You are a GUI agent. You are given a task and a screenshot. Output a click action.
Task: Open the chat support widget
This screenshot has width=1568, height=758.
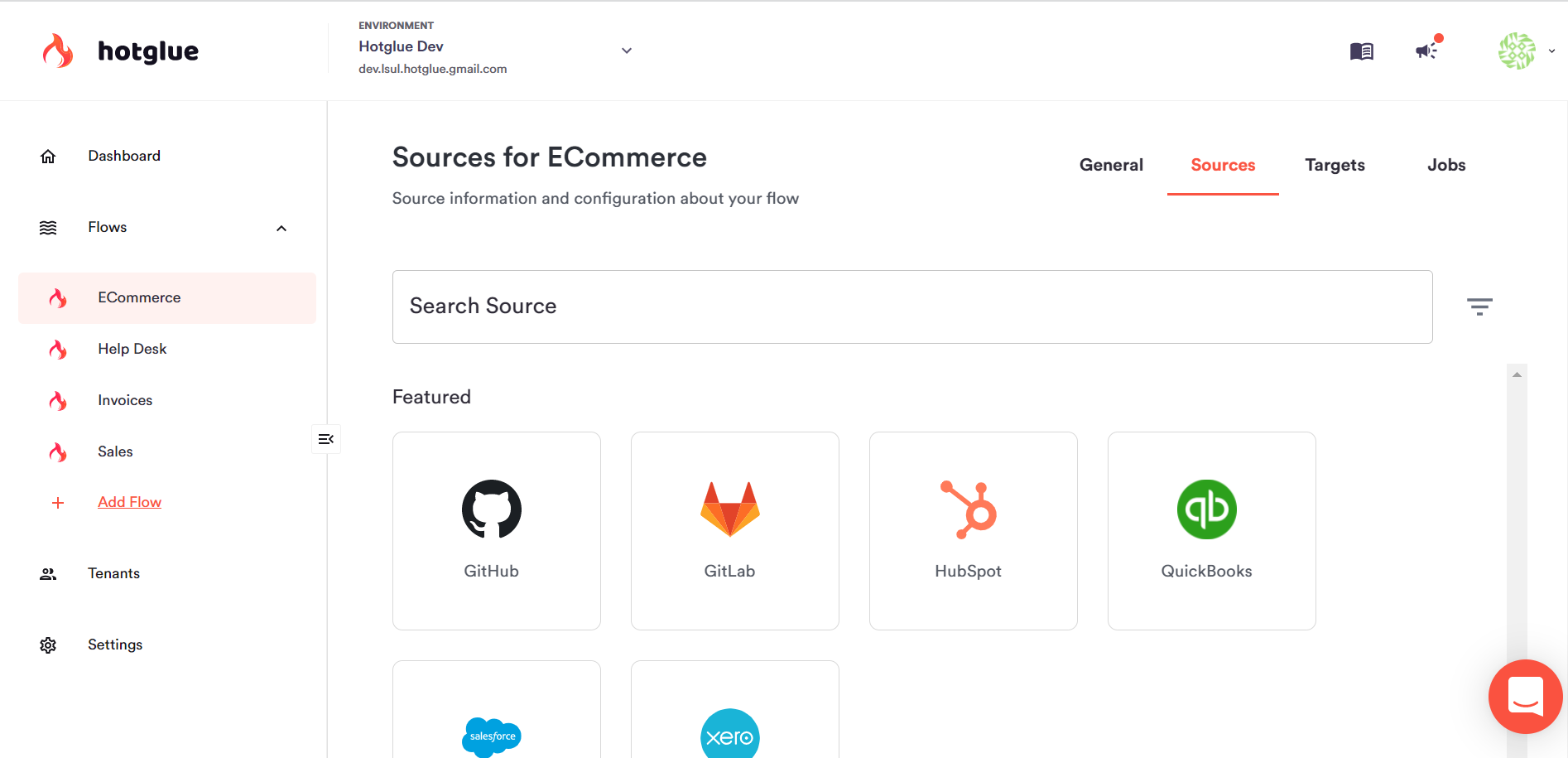[x=1525, y=697]
